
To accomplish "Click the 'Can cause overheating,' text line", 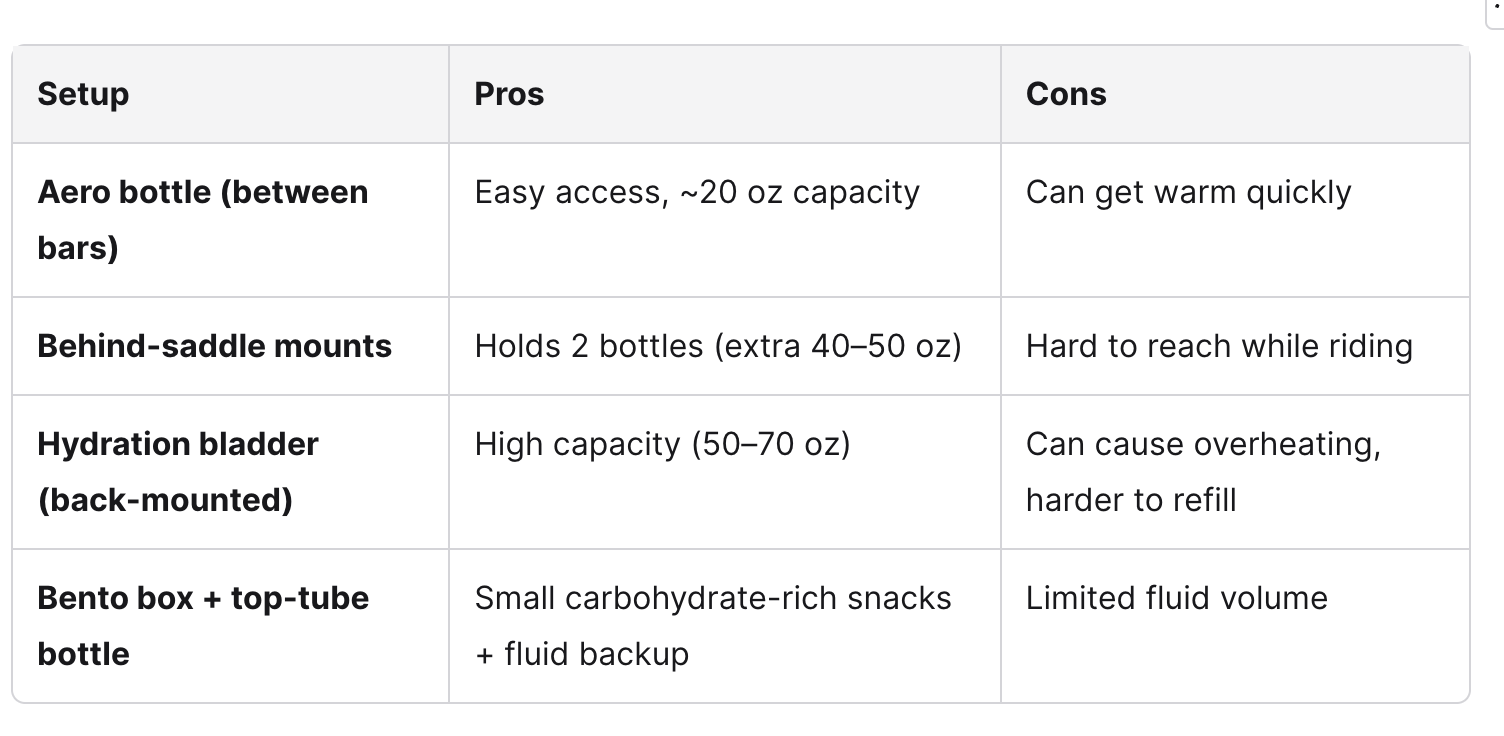I will coord(1203,444).
